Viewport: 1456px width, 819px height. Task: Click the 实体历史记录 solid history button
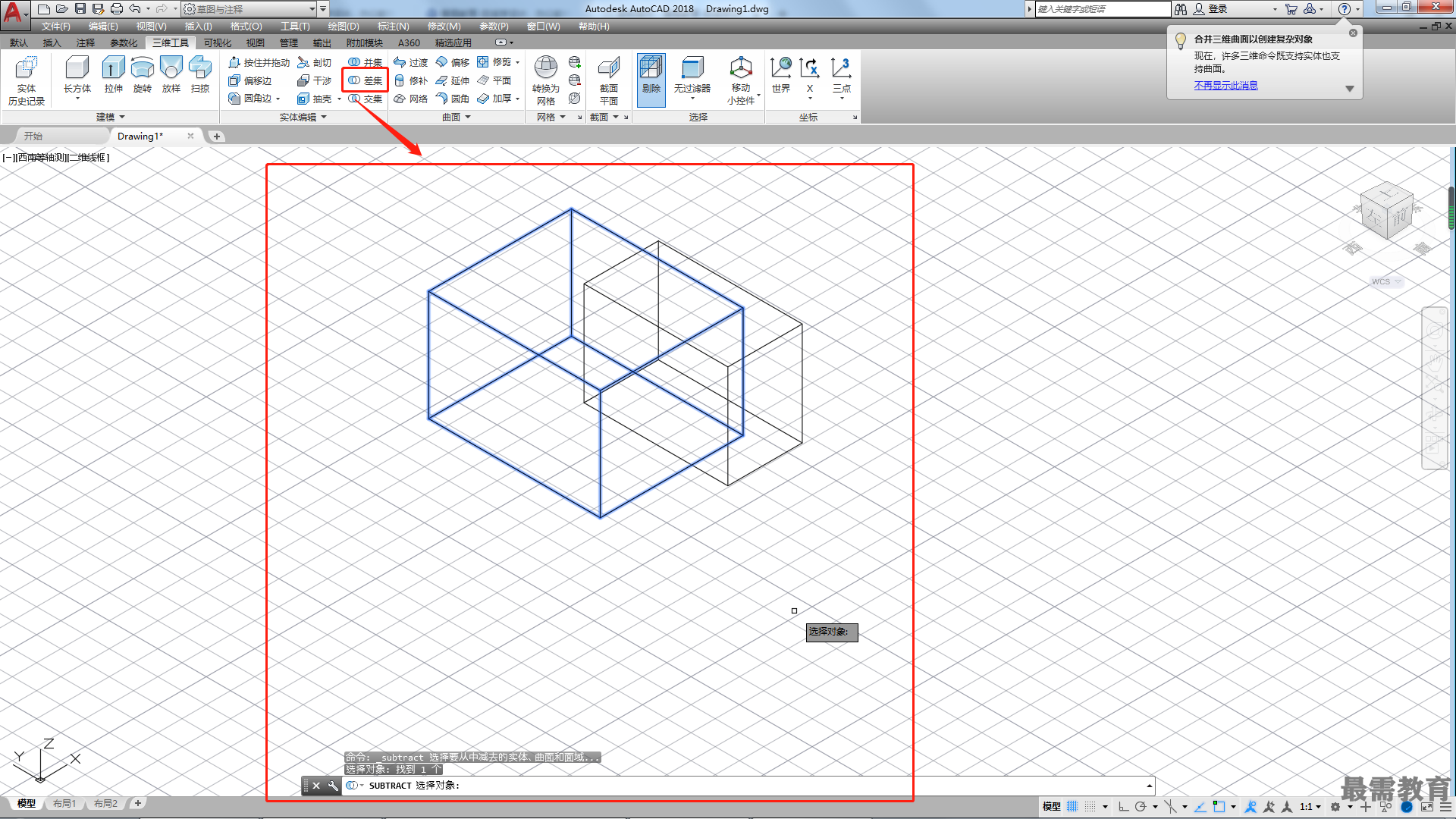[x=27, y=80]
